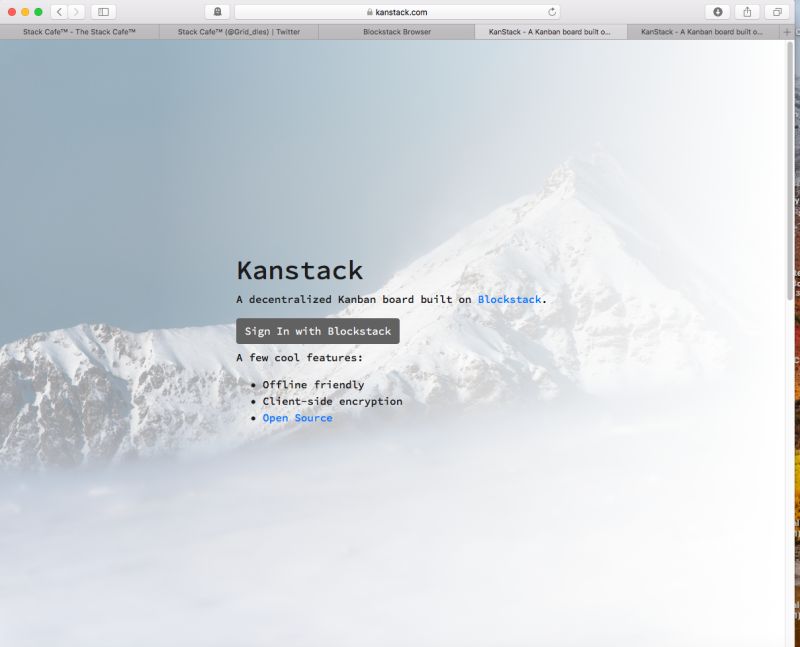800x647 pixels.
Task: Select the first Stack Cafe tab
Action: (x=79, y=31)
